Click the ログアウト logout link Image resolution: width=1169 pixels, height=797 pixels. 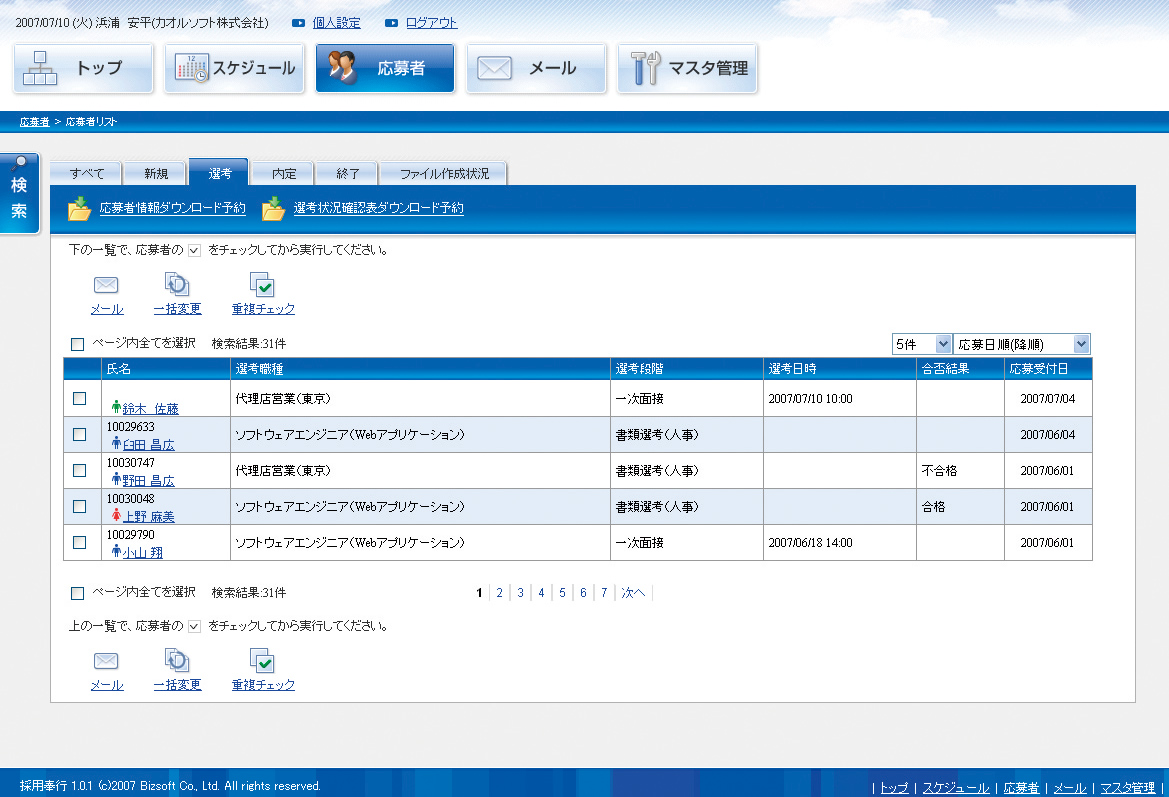coord(431,22)
